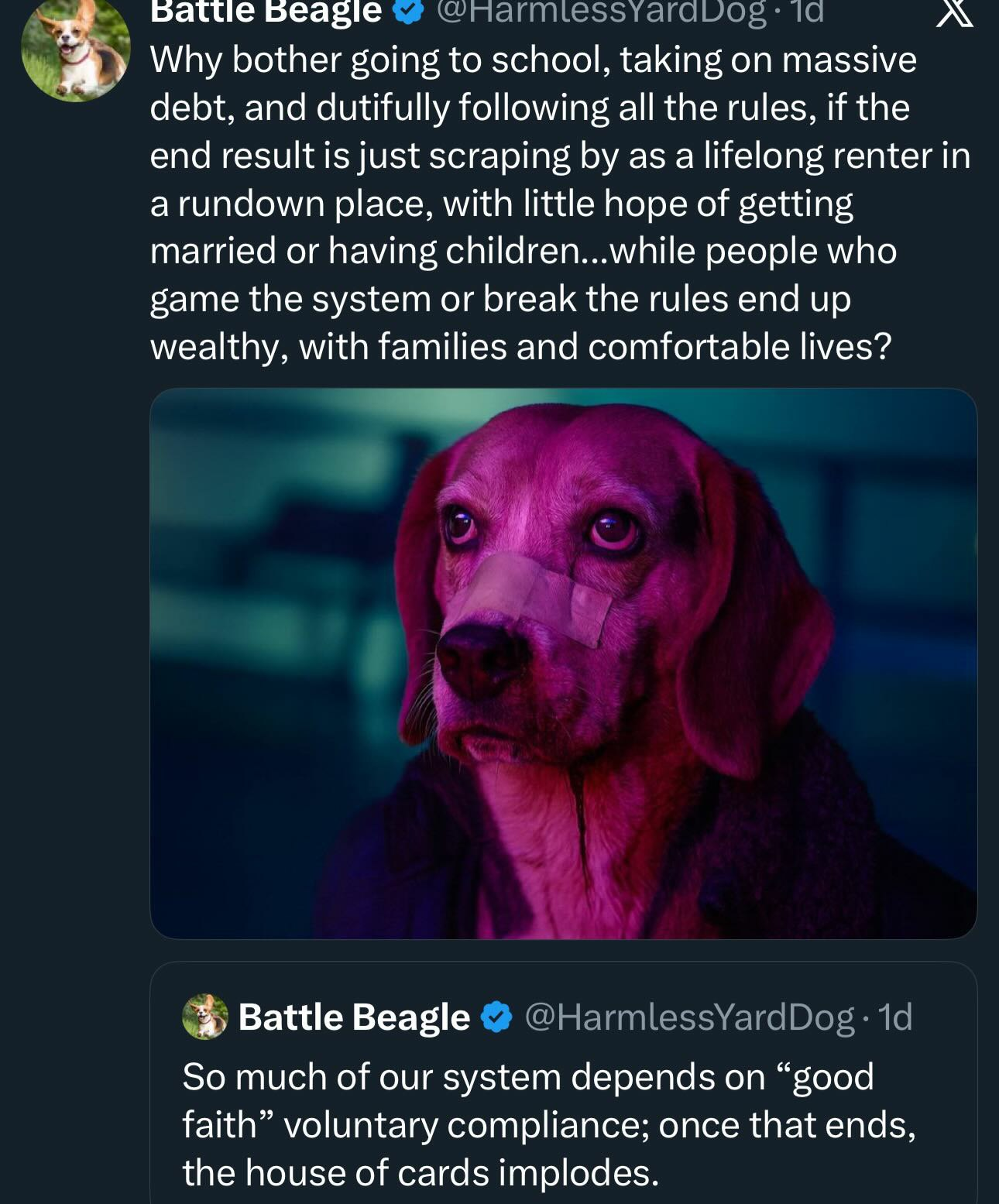The image size is (999, 1204).
Task: Open Battle Beagle name on main post
Action: 266,12
